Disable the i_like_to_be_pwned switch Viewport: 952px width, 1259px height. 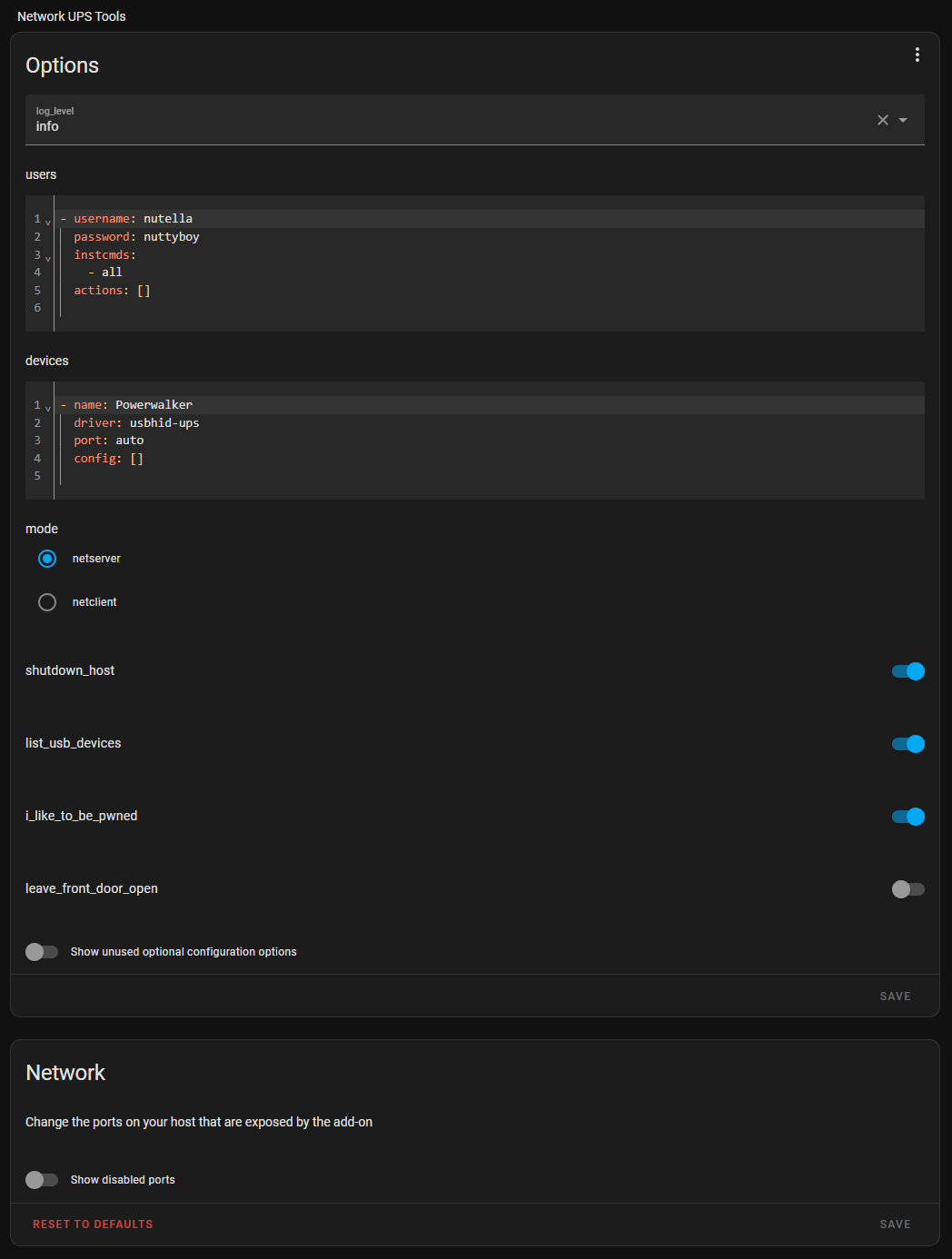[908, 817]
